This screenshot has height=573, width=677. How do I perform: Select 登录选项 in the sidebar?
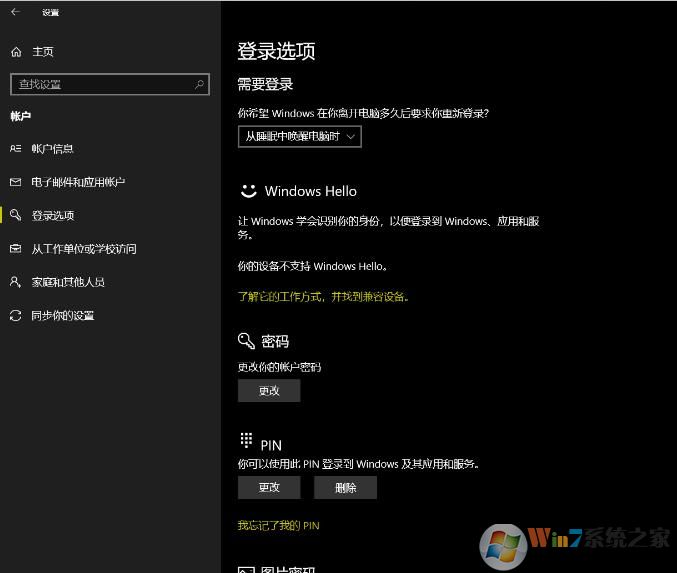[x=53, y=215]
